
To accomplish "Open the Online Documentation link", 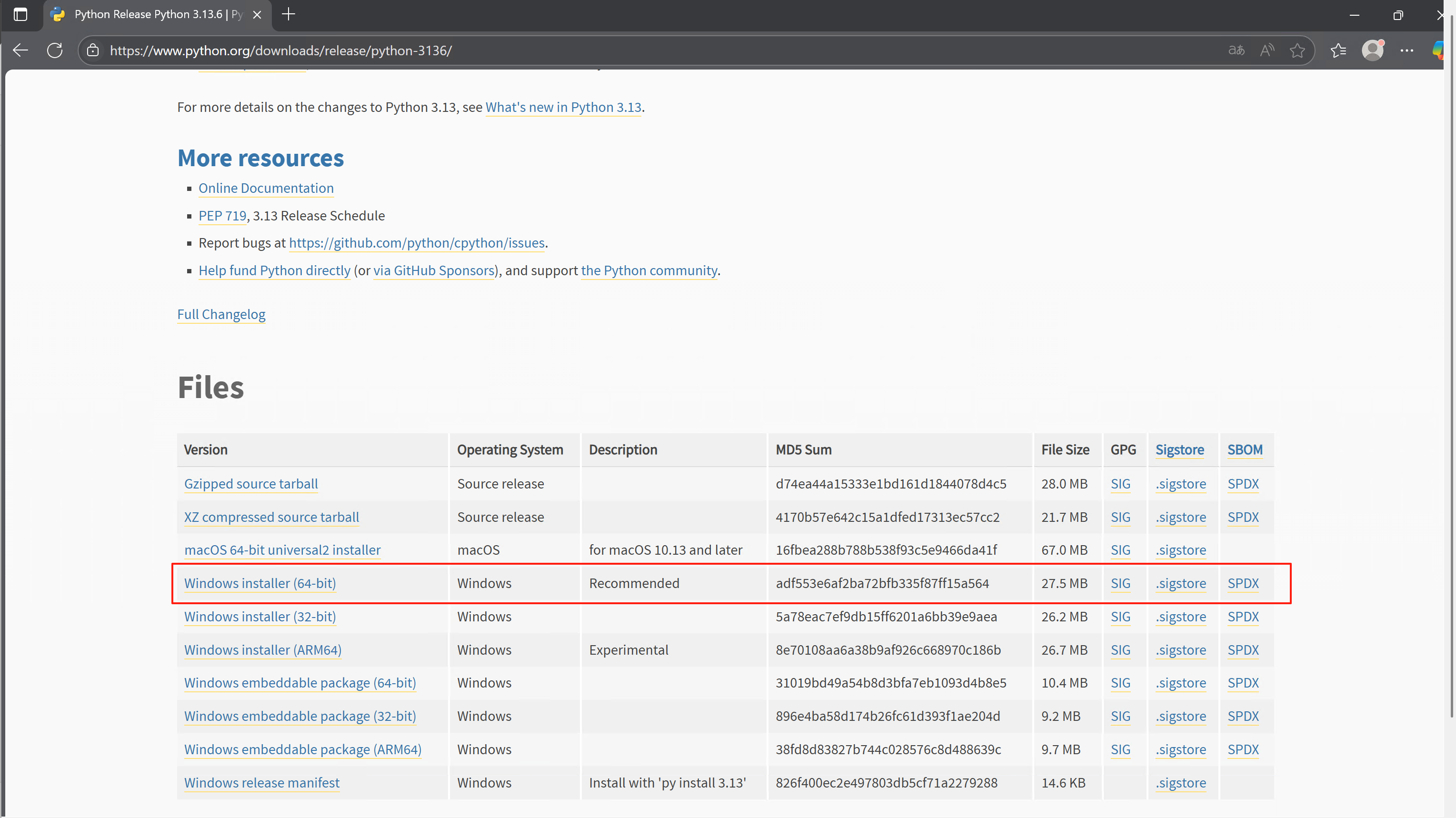I will click(266, 188).
